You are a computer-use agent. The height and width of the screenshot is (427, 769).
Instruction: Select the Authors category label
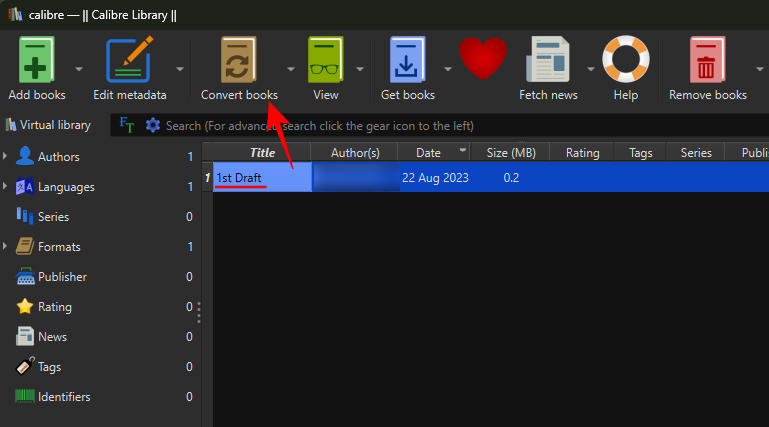[58, 157]
